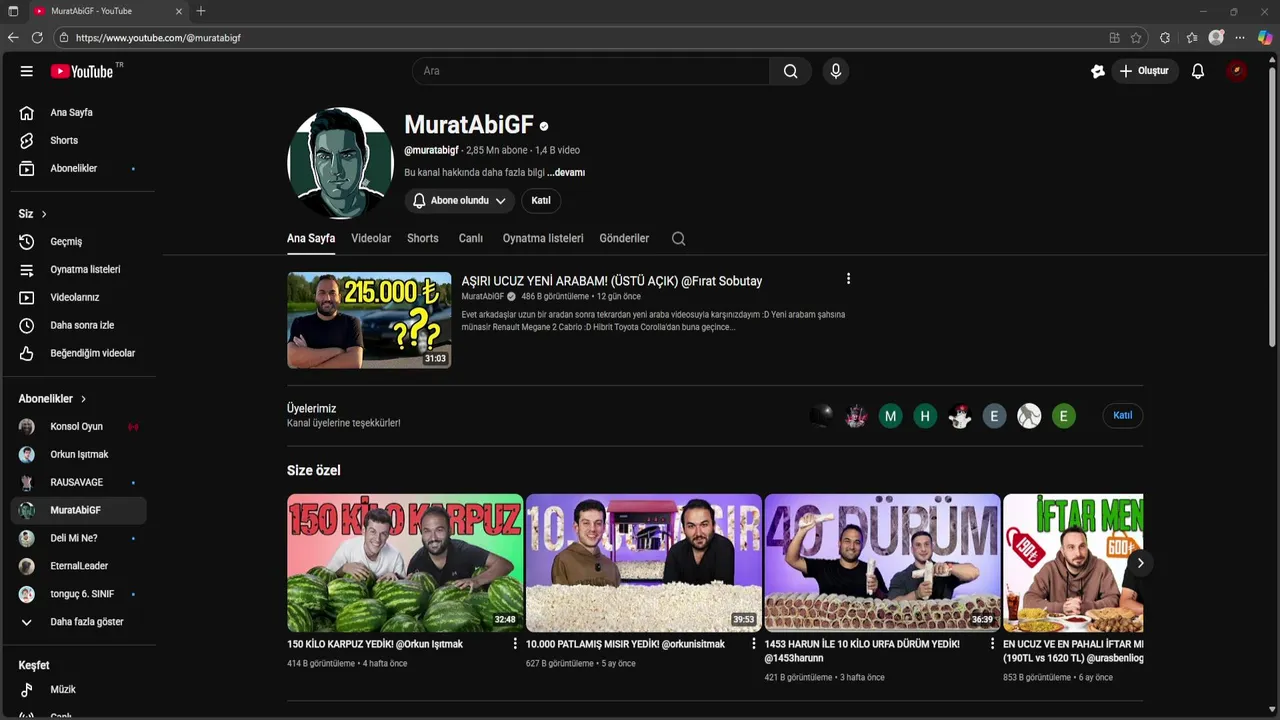Open Daha sonra izle list
The height and width of the screenshot is (720, 1280).
coord(79,325)
